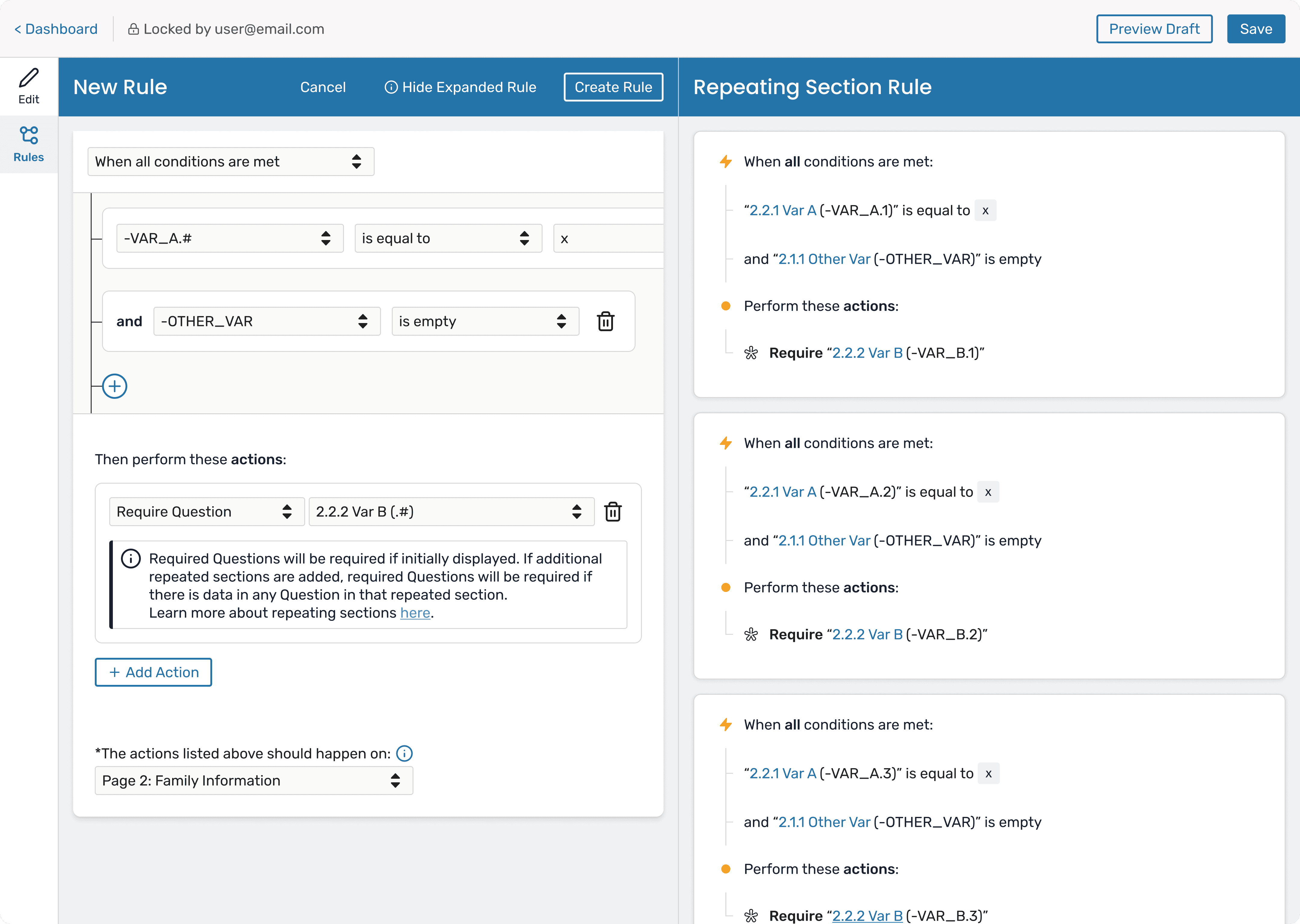Switch to the Rules sidebar tab
Viewport: 1300px width, 924px height.
pos(29,144)
